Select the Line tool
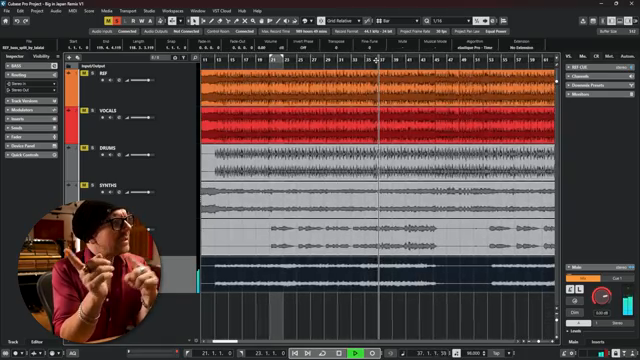The width and height of the screenshot is (640, 360). 278,21
